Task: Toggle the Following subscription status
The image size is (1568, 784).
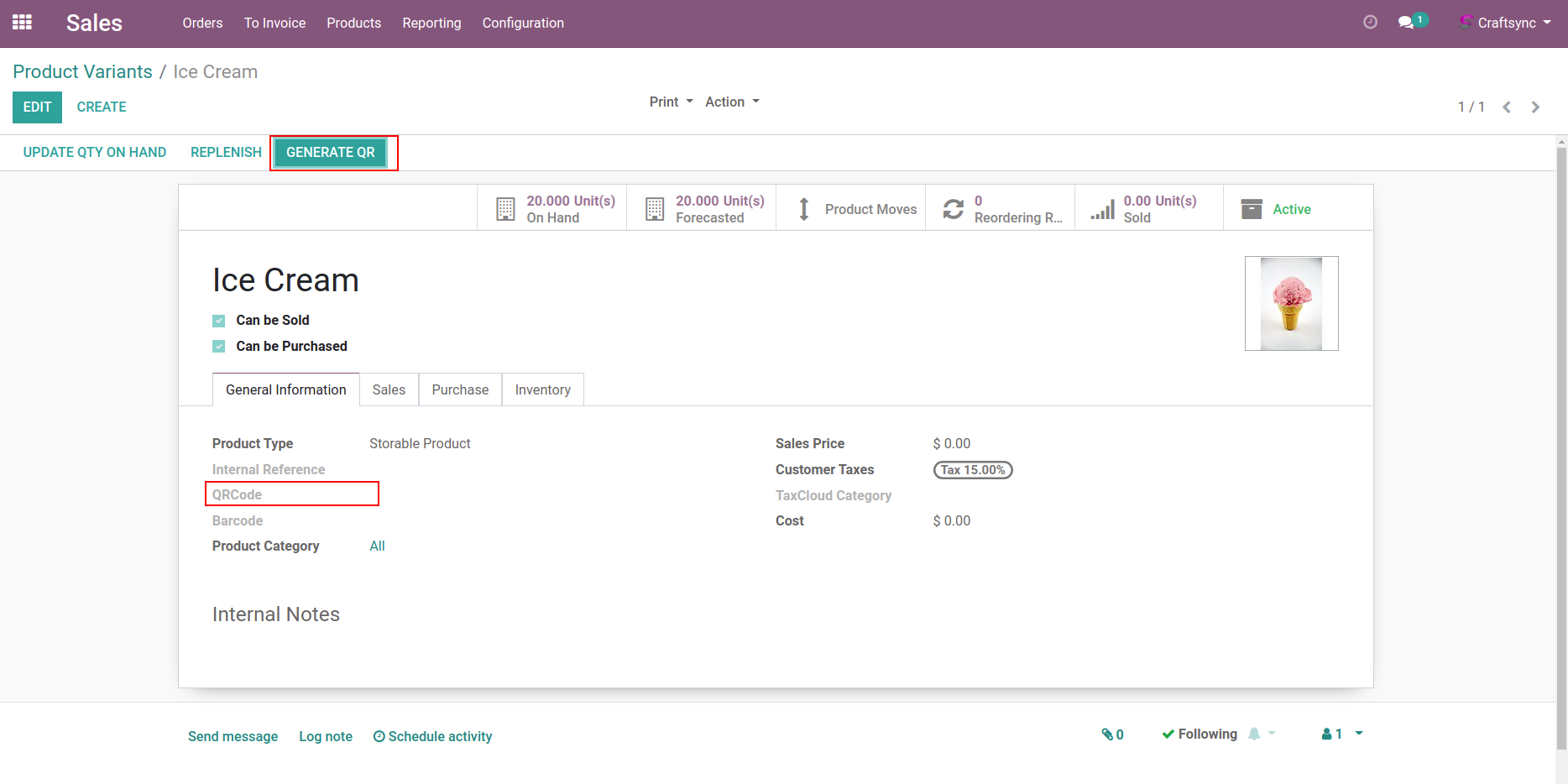Action: coord(1200,734)
